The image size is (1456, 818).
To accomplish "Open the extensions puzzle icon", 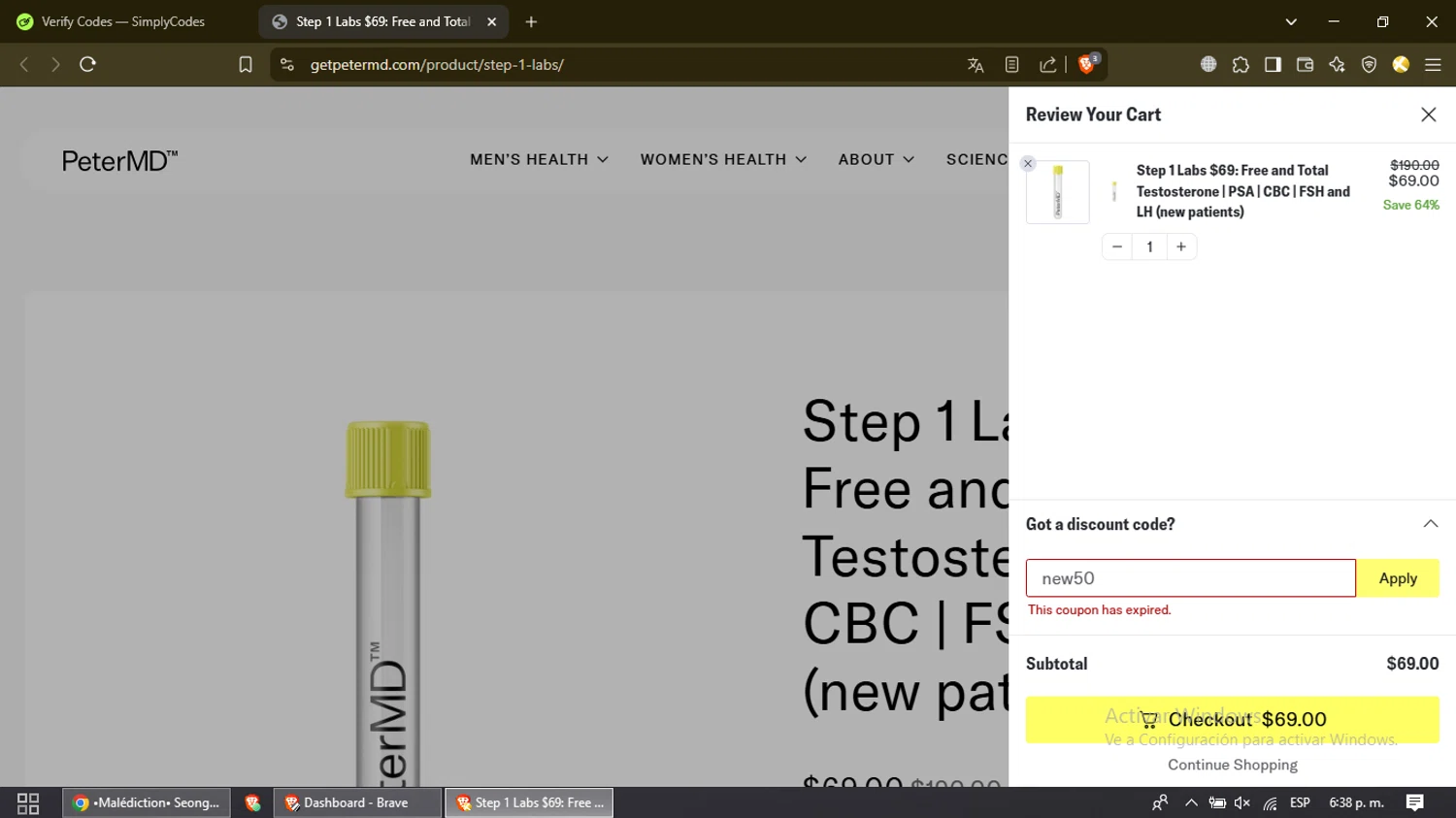I will click(x=1241, y=65).
